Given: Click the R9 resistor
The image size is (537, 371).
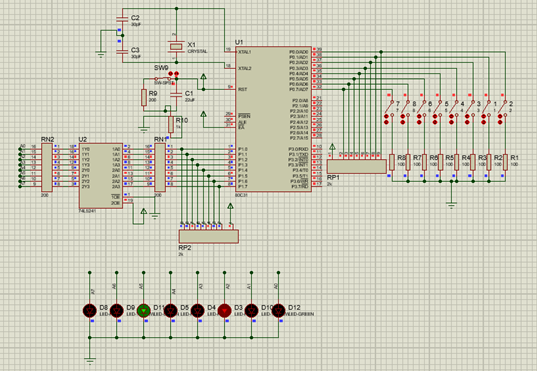Looking at the screenshot, I should click(144, 98).
